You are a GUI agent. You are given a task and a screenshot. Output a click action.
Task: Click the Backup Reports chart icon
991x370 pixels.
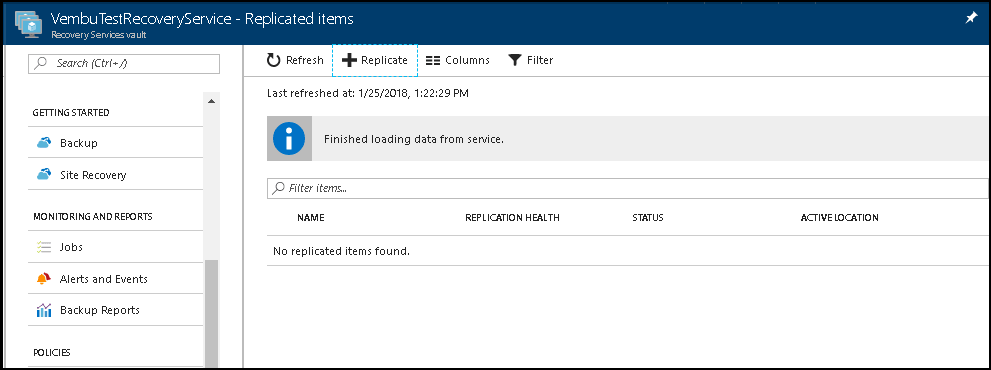(44, 310)
